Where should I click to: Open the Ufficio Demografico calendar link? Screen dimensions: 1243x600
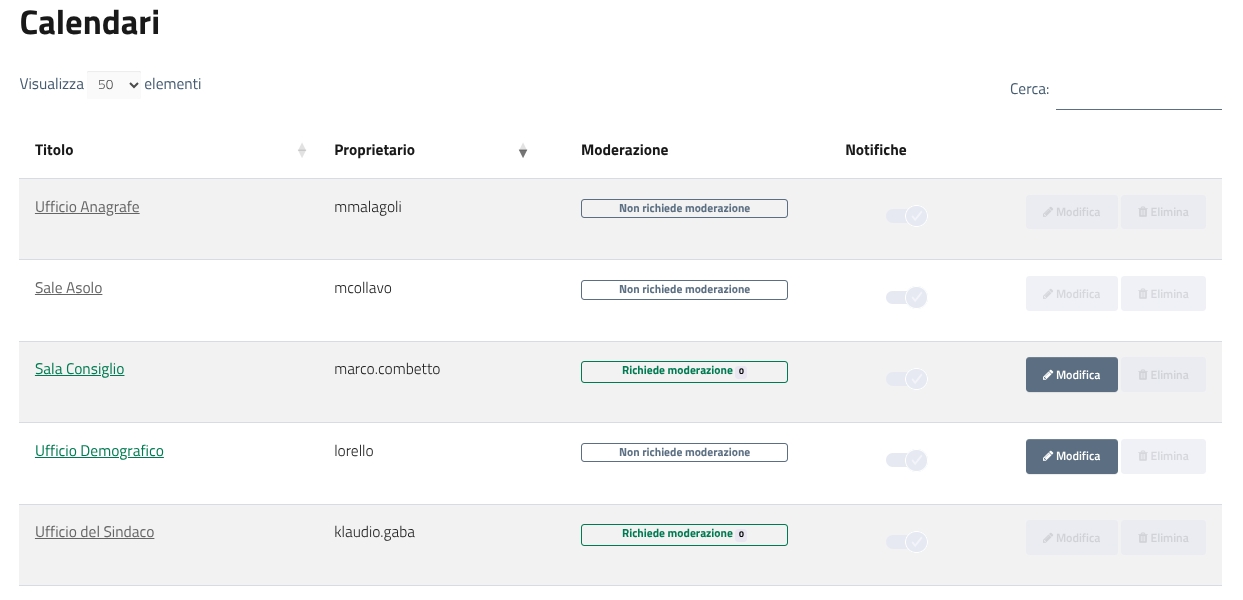click(x=99, y=451)
